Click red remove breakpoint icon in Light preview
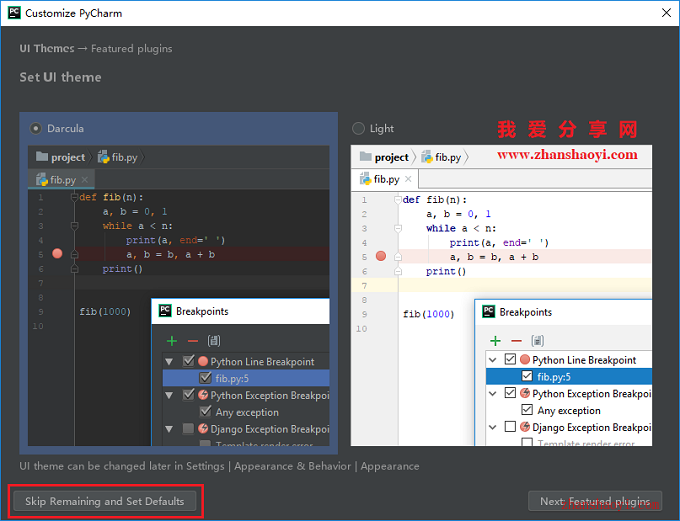Screen dimensions: 680x521 (516, 341)
